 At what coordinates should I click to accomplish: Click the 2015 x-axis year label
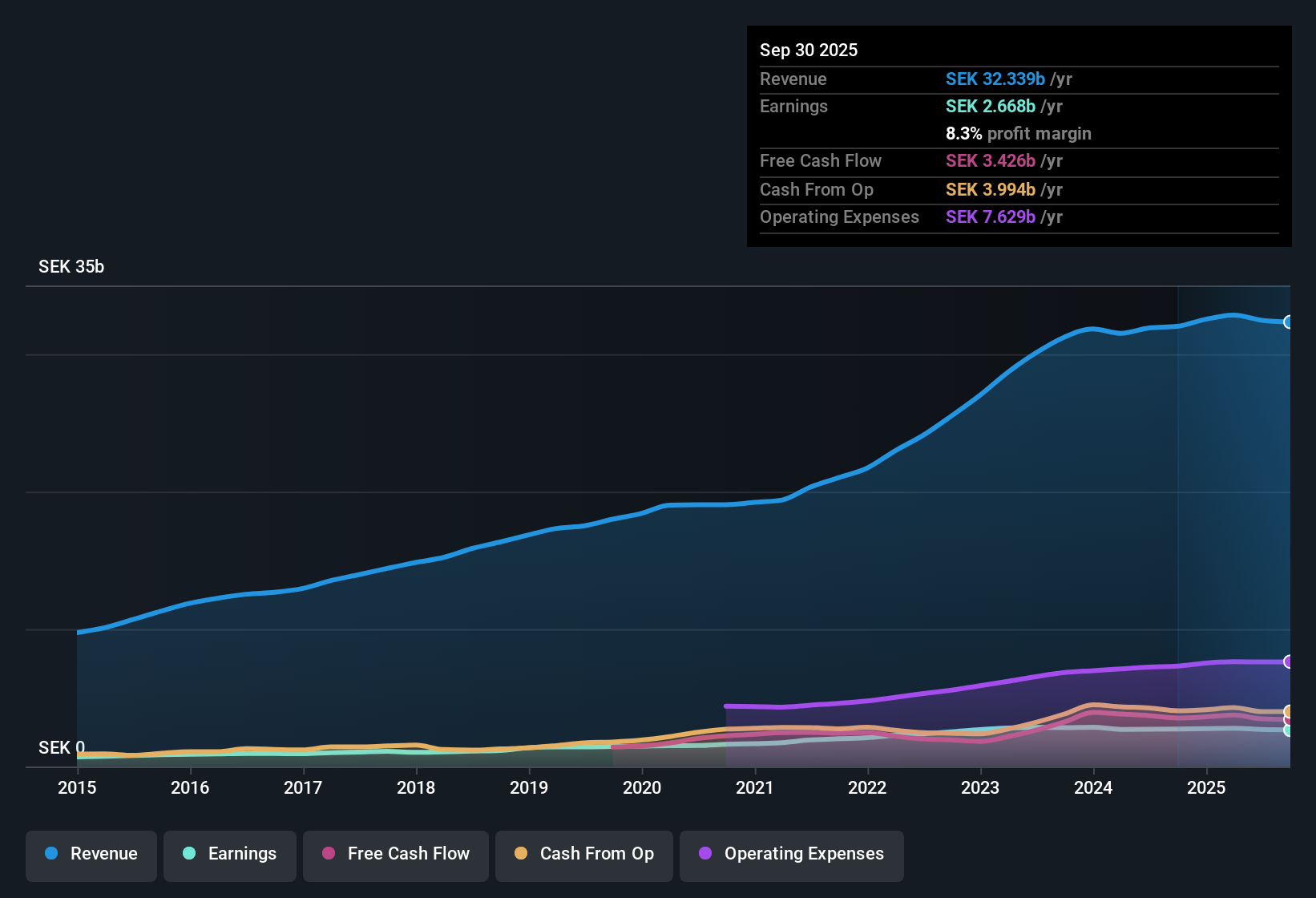coord(77,787)
